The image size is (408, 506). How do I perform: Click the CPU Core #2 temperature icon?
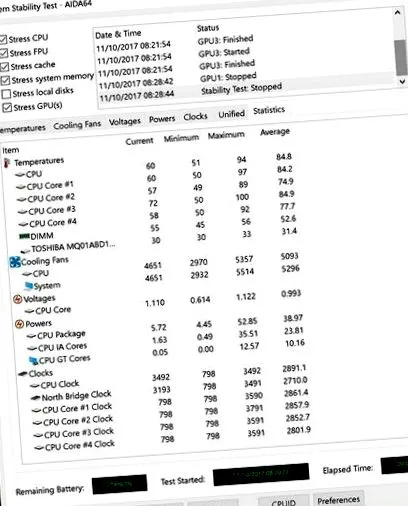point(22,199)
